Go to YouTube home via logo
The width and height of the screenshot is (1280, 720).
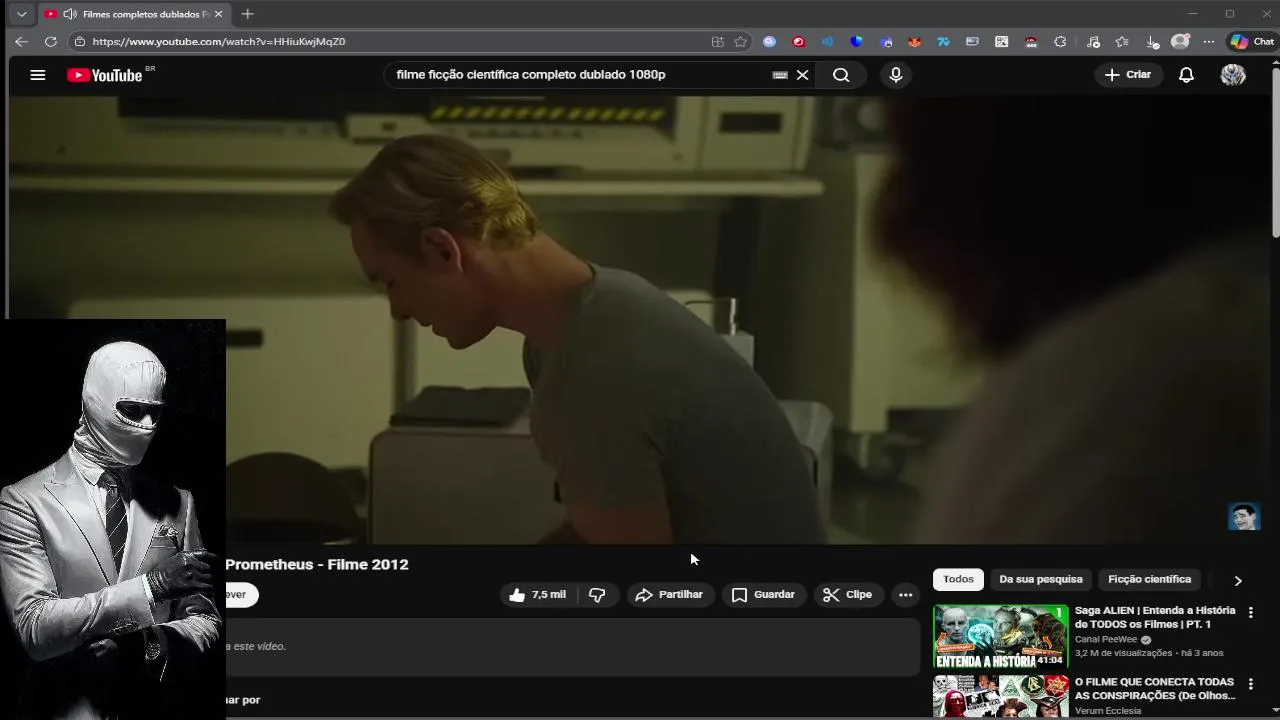[105, 75]
